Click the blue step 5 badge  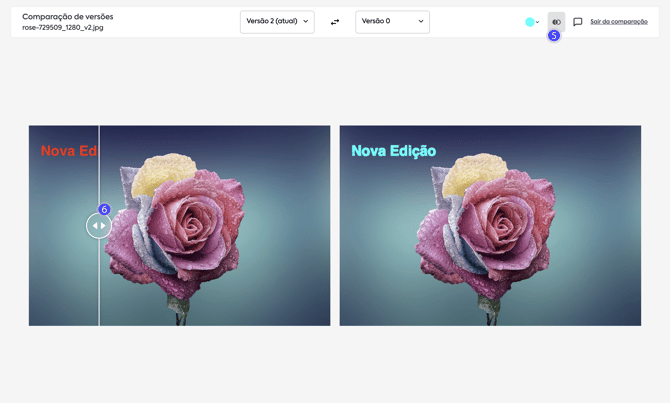click(x=554, y=36)
